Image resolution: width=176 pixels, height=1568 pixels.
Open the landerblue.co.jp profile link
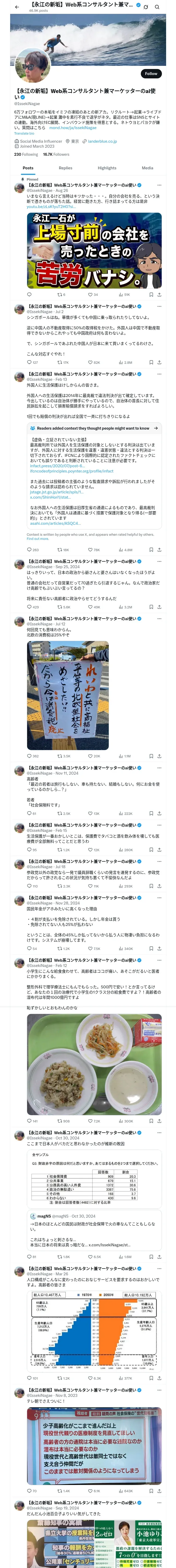102,141
